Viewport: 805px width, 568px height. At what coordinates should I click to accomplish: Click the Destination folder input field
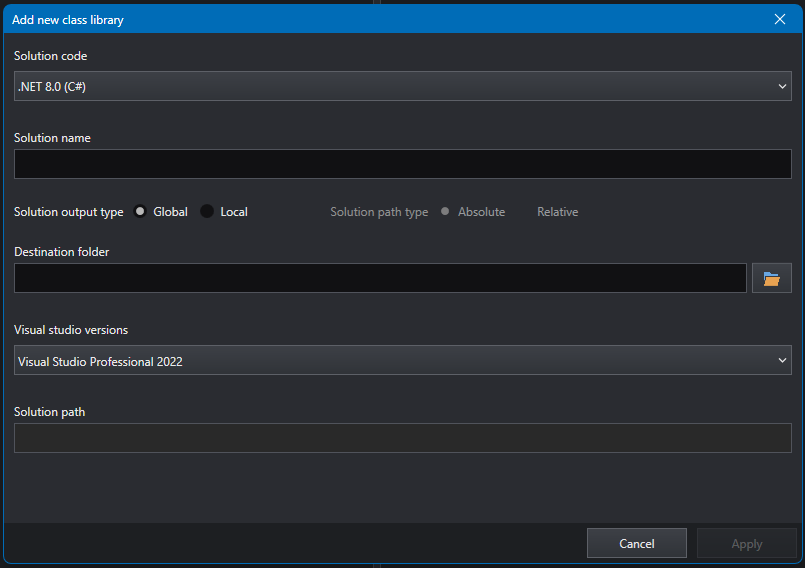click(x=380, y=278)
